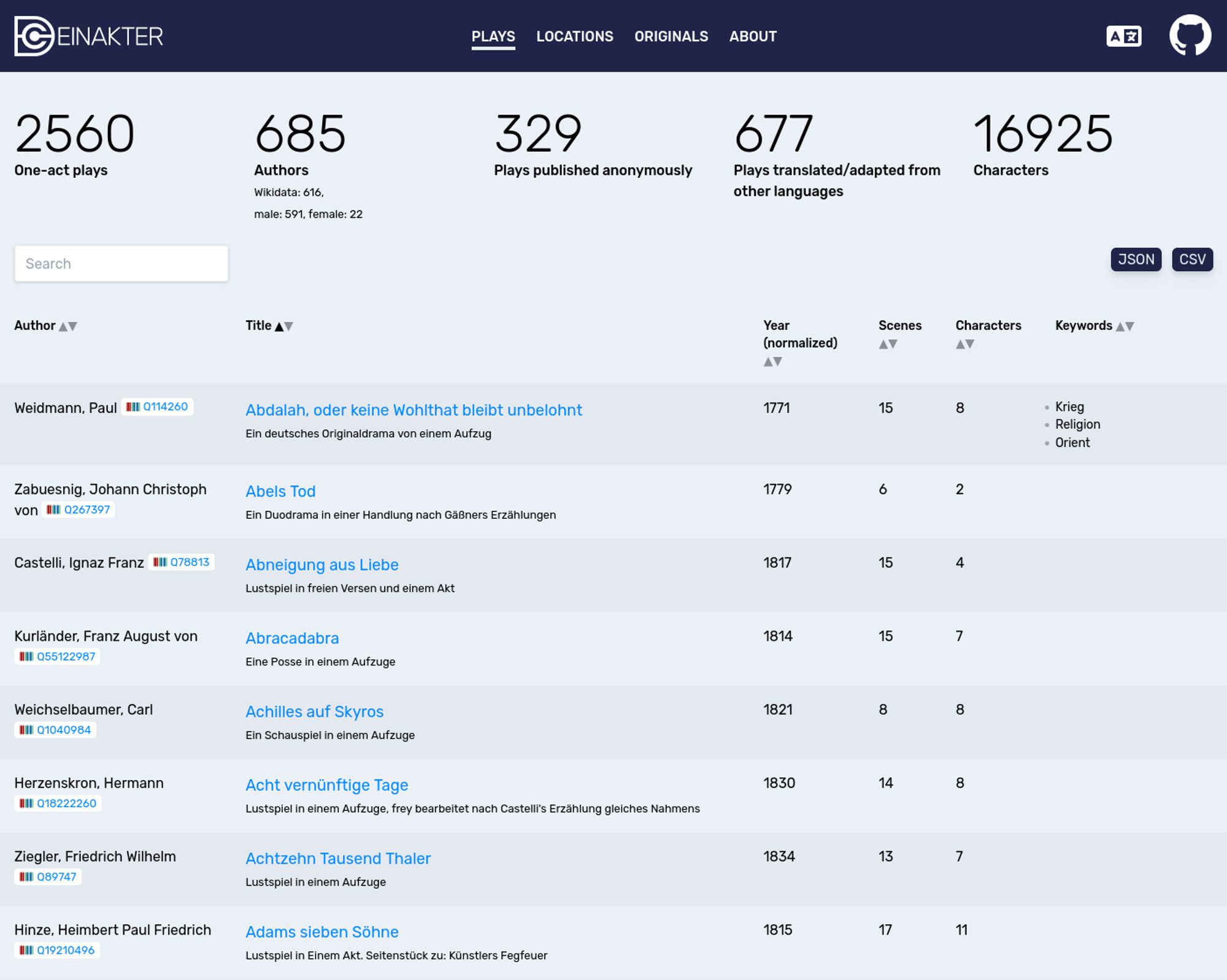The image size is (1227, 980).
Task: Click the Search input field
Action: point(121,263)
